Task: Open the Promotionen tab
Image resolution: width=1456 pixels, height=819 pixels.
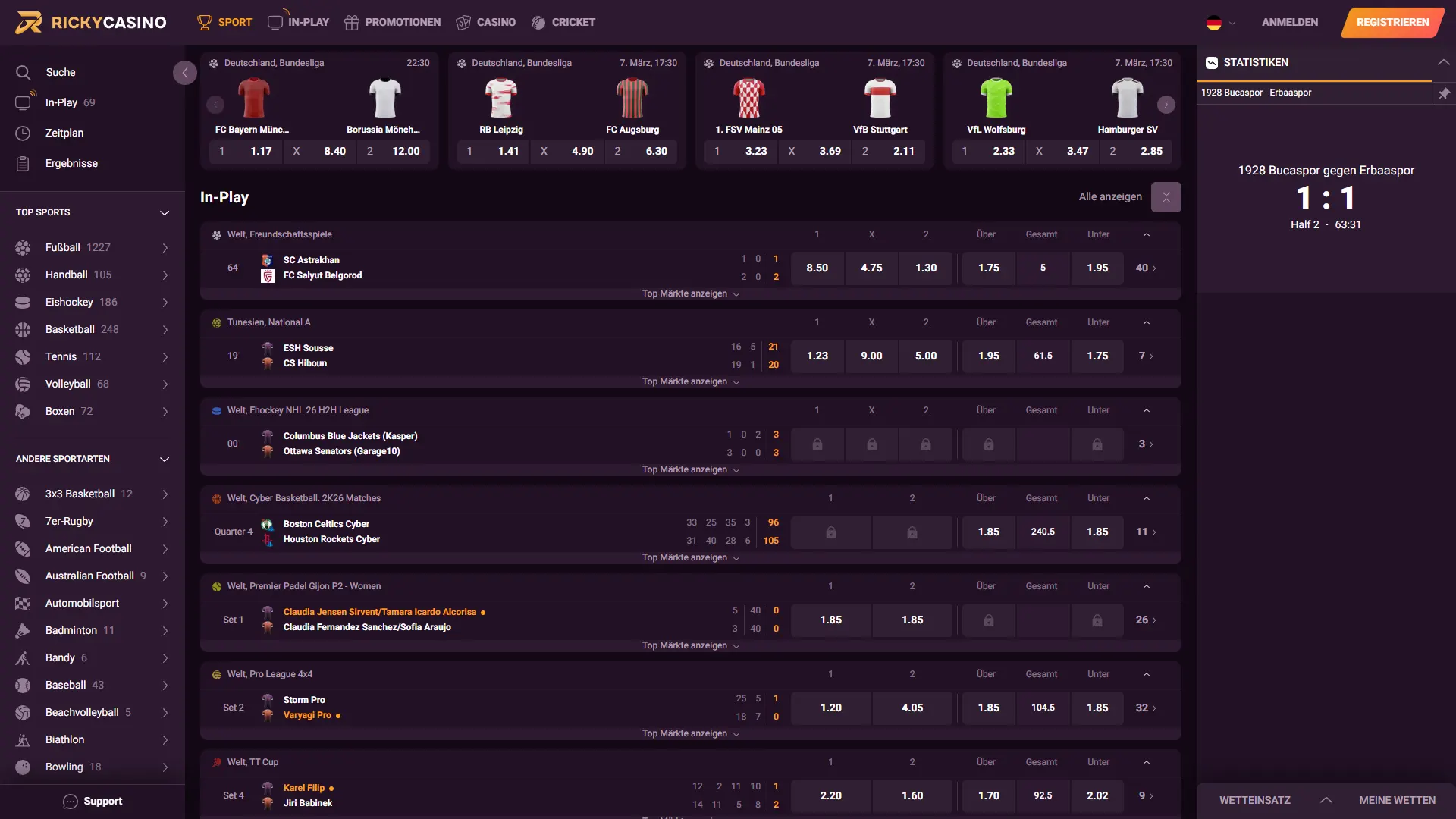Action: (392, 22)
